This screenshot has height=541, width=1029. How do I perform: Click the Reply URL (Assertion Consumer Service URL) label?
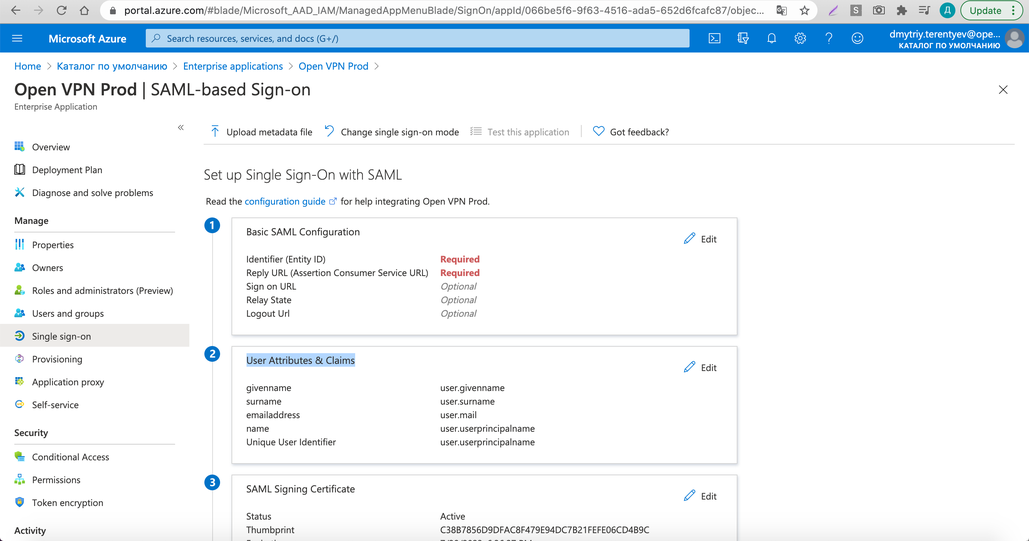337,273
